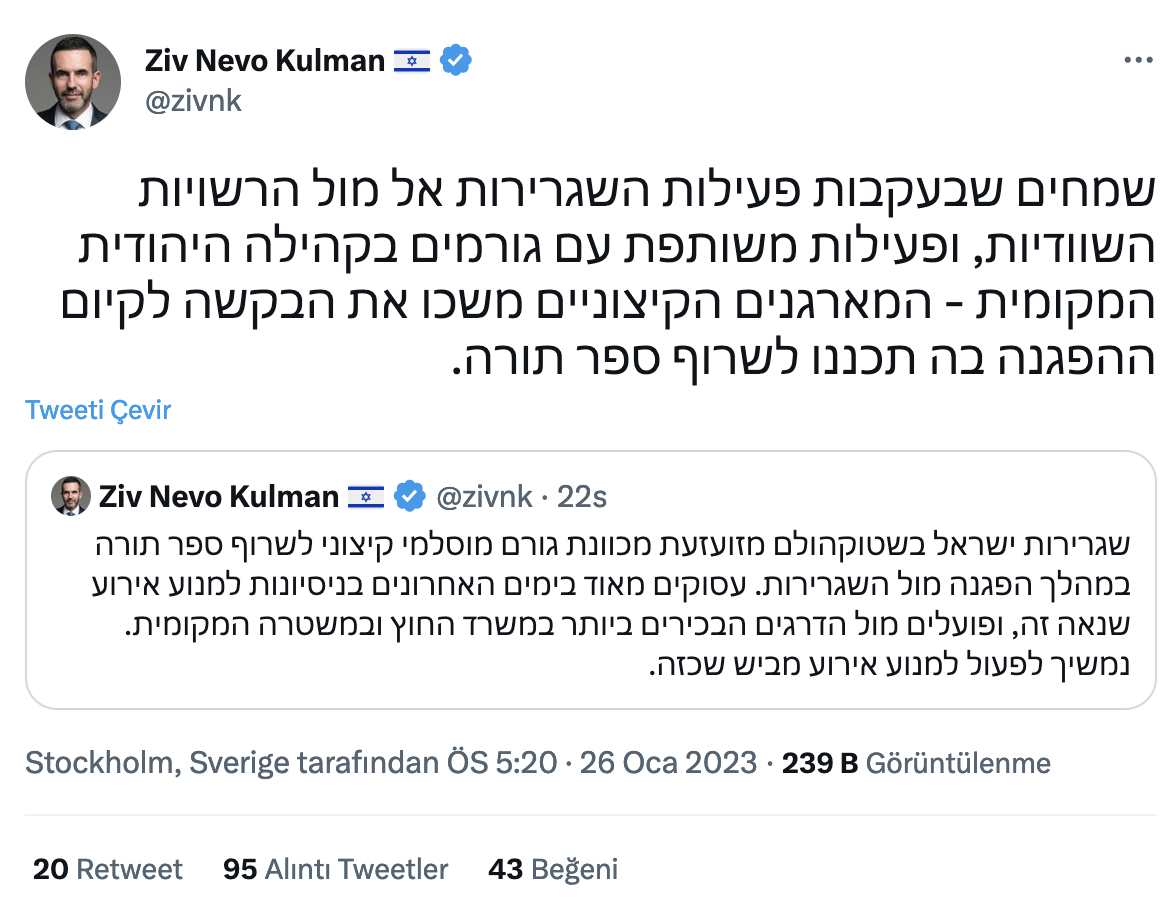Screen dimensions: 1172x910
Task: Click the Israel flag emoji in the quoted tweet header
Action: 366,496
